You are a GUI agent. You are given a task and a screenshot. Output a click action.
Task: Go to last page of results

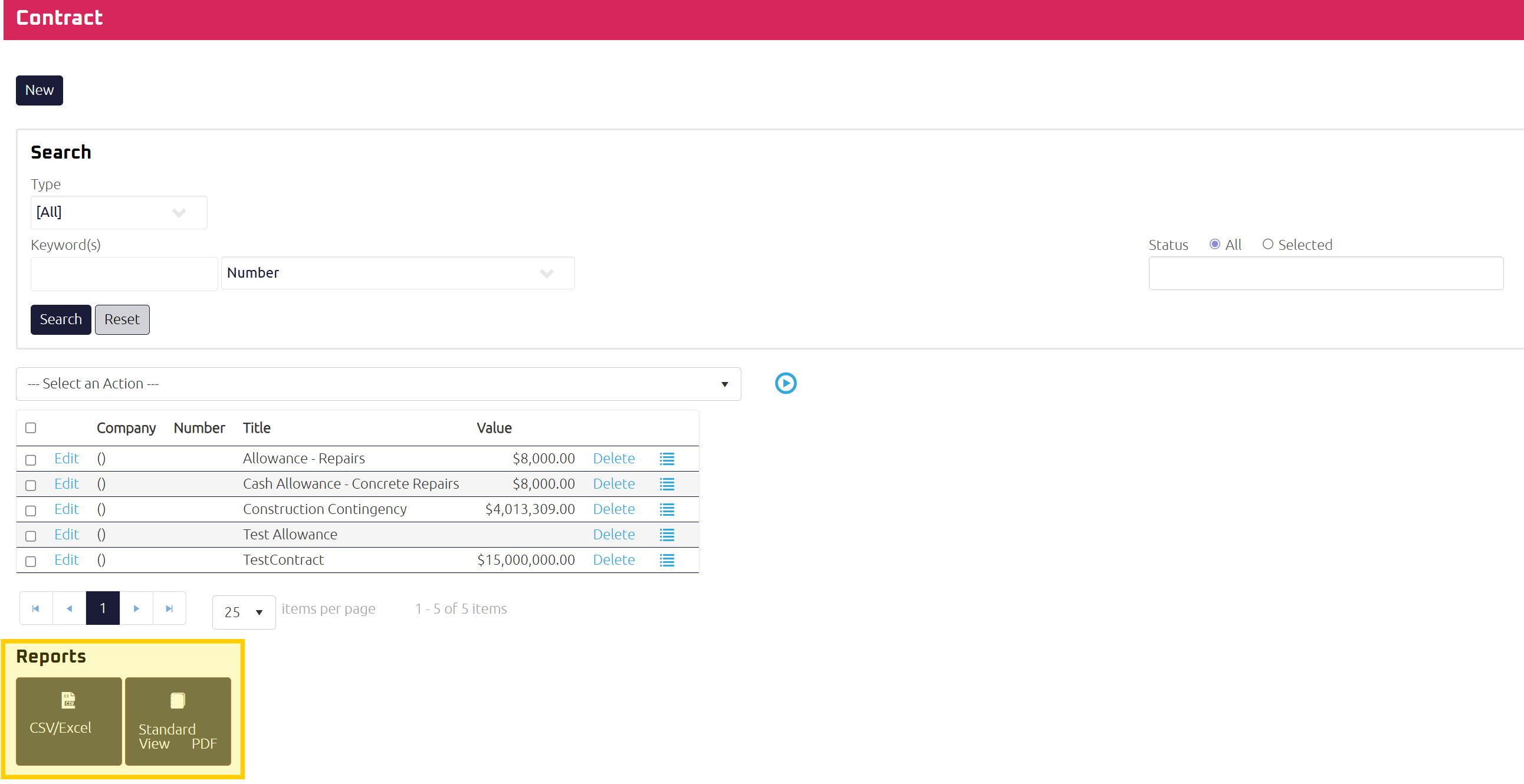click(169, 608)
